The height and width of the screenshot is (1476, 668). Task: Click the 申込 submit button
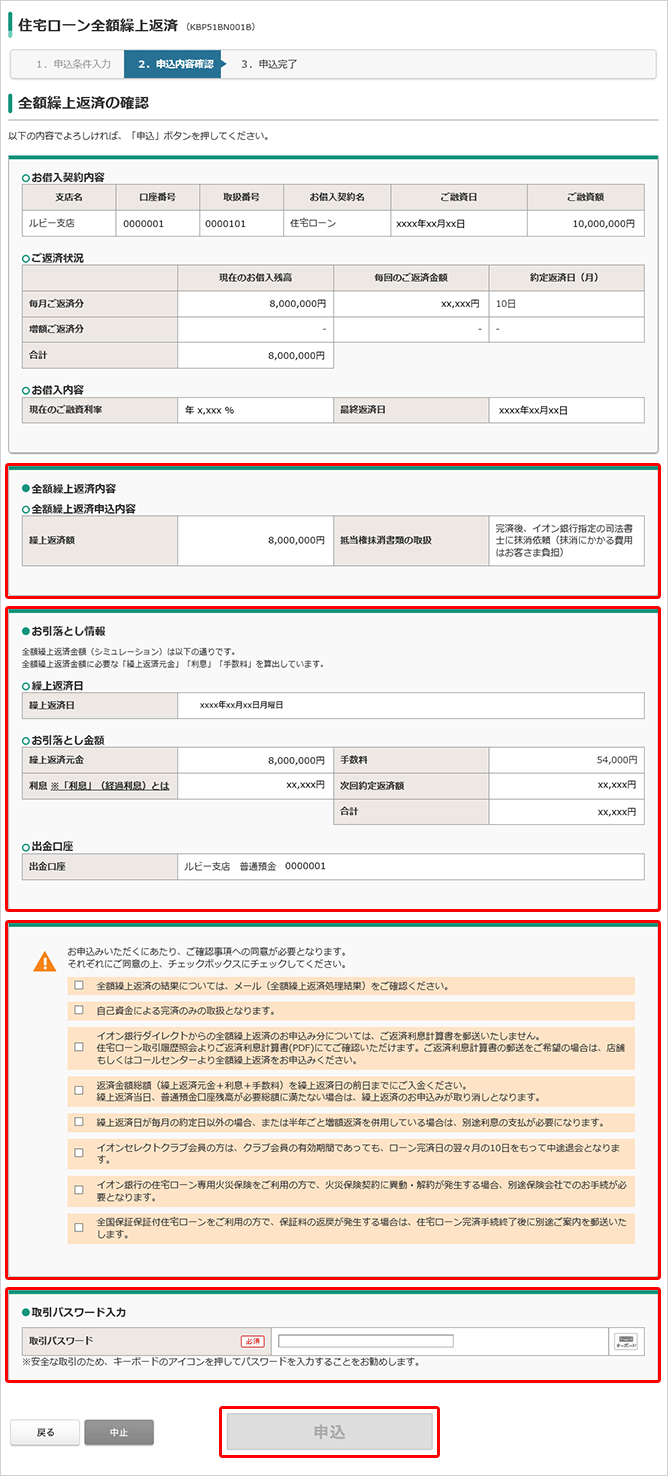(x=329, y=1432)
